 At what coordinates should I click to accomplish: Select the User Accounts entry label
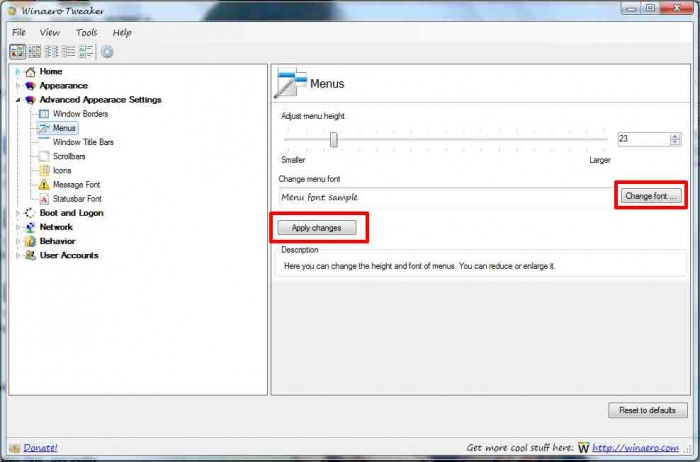[x=69, y=255]
